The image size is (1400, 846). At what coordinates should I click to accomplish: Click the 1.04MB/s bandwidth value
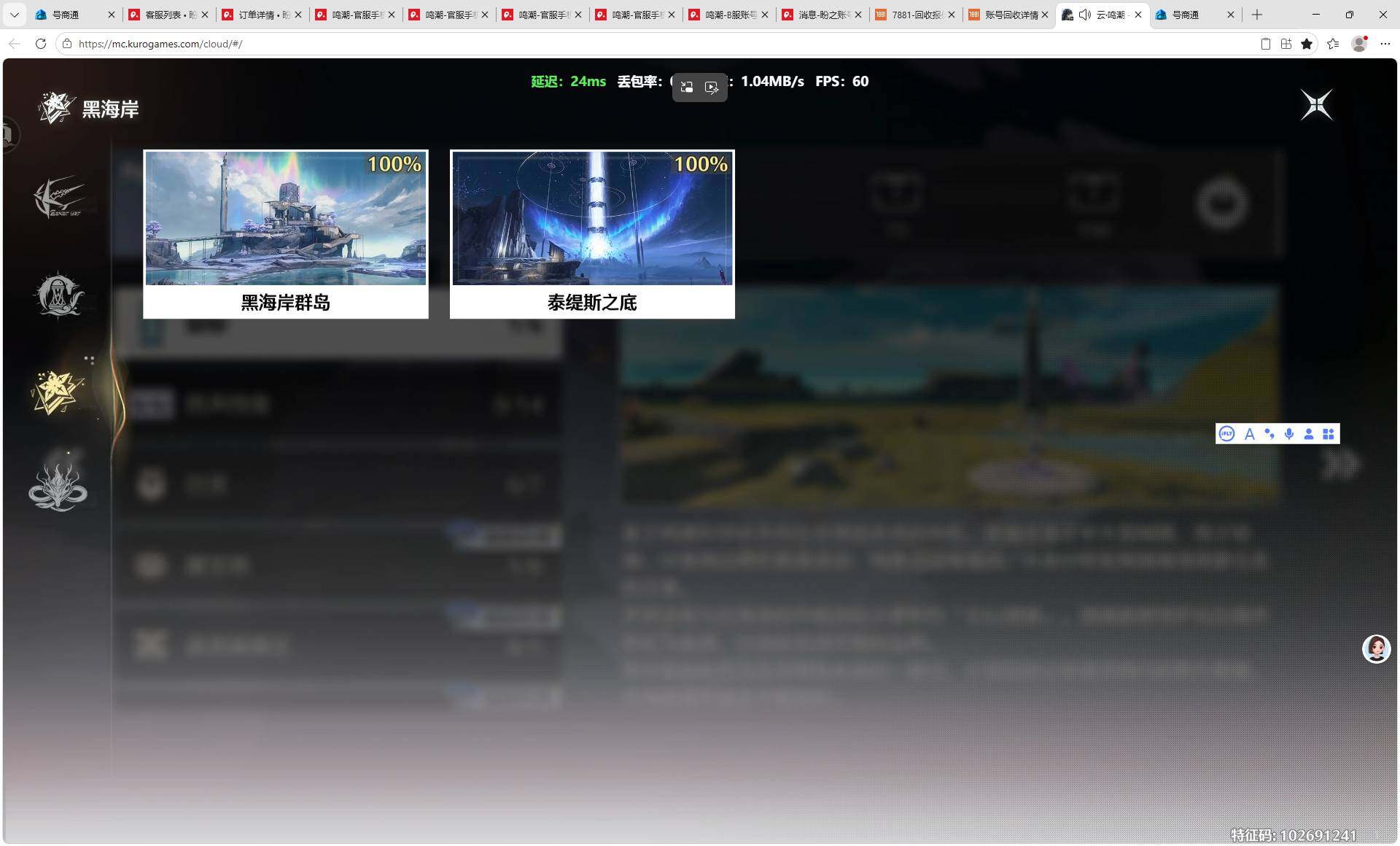tap(772, 82)
